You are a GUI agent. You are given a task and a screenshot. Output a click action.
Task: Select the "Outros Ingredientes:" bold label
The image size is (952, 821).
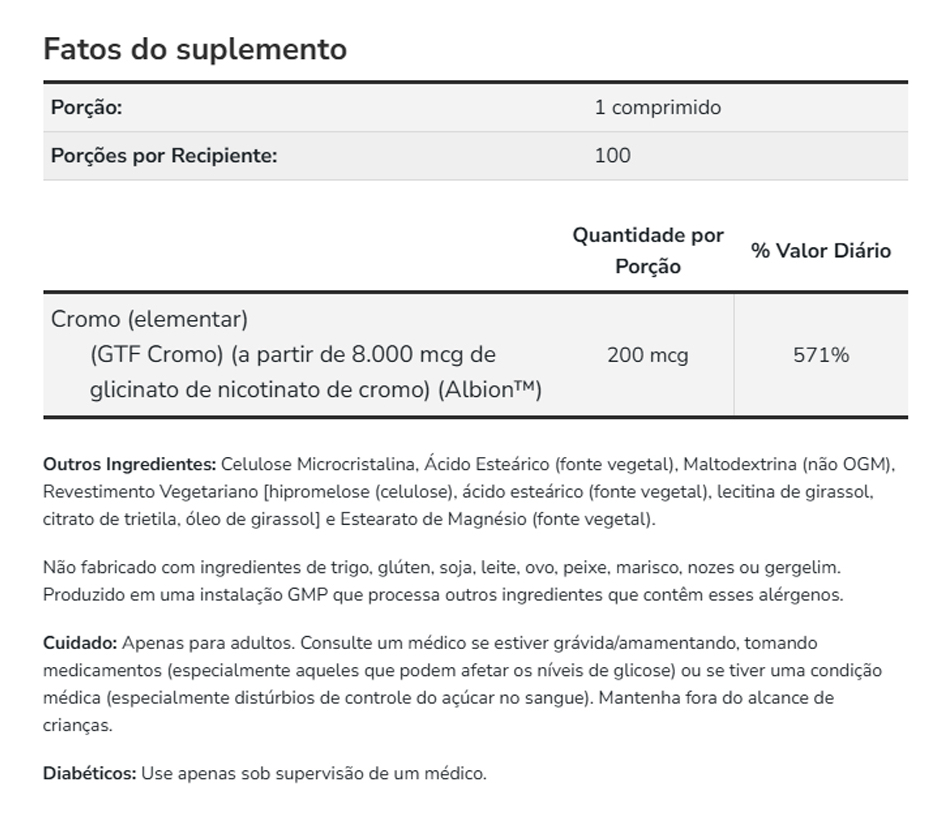(129, 464)
